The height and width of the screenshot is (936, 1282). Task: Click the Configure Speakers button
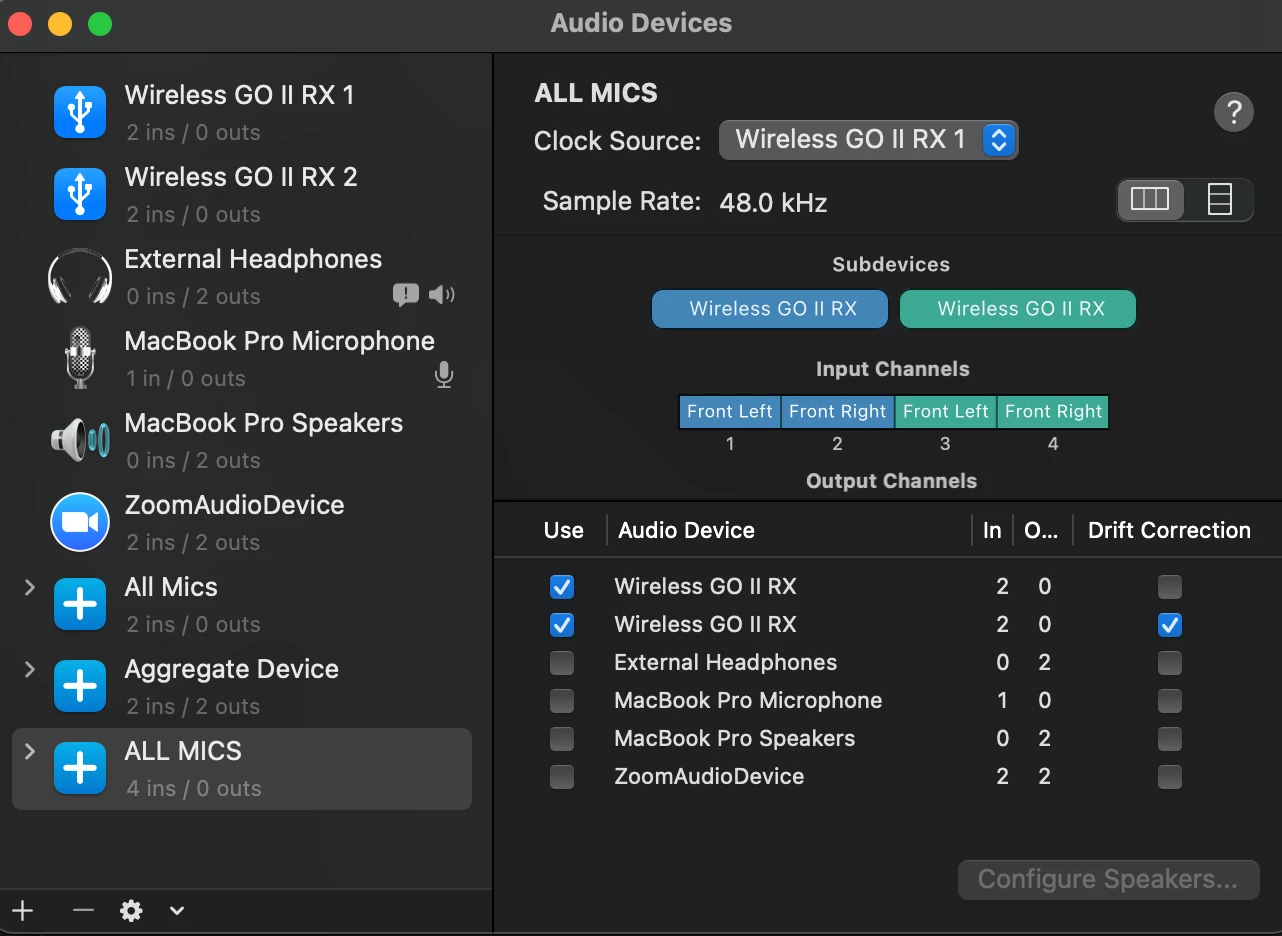(1108, 880)
